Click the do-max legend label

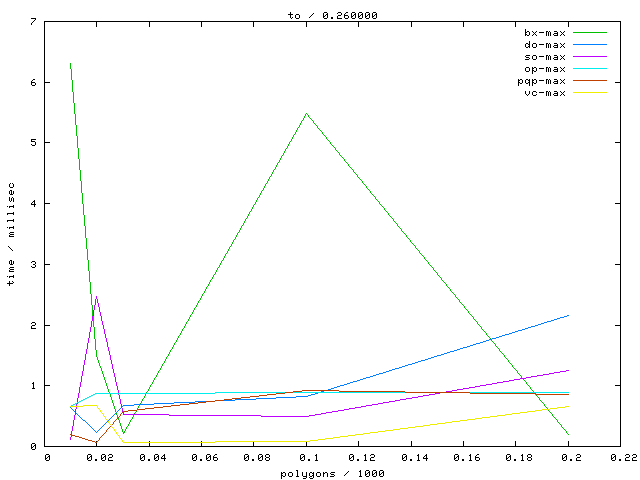[545, 45]
